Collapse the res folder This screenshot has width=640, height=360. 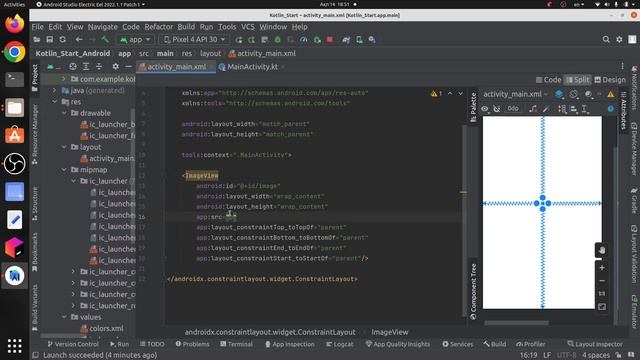point(55,102)
